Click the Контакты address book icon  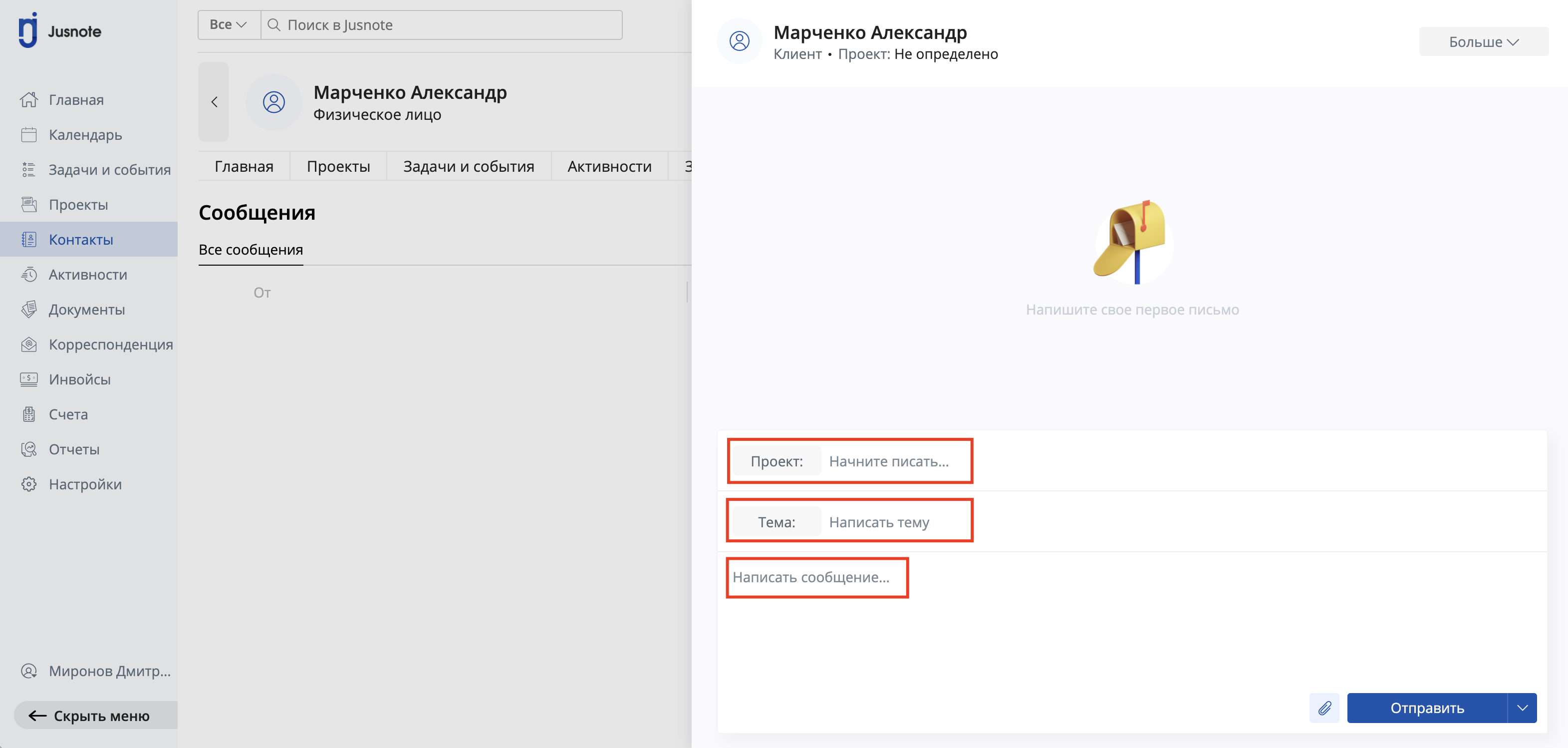point(28,239)
